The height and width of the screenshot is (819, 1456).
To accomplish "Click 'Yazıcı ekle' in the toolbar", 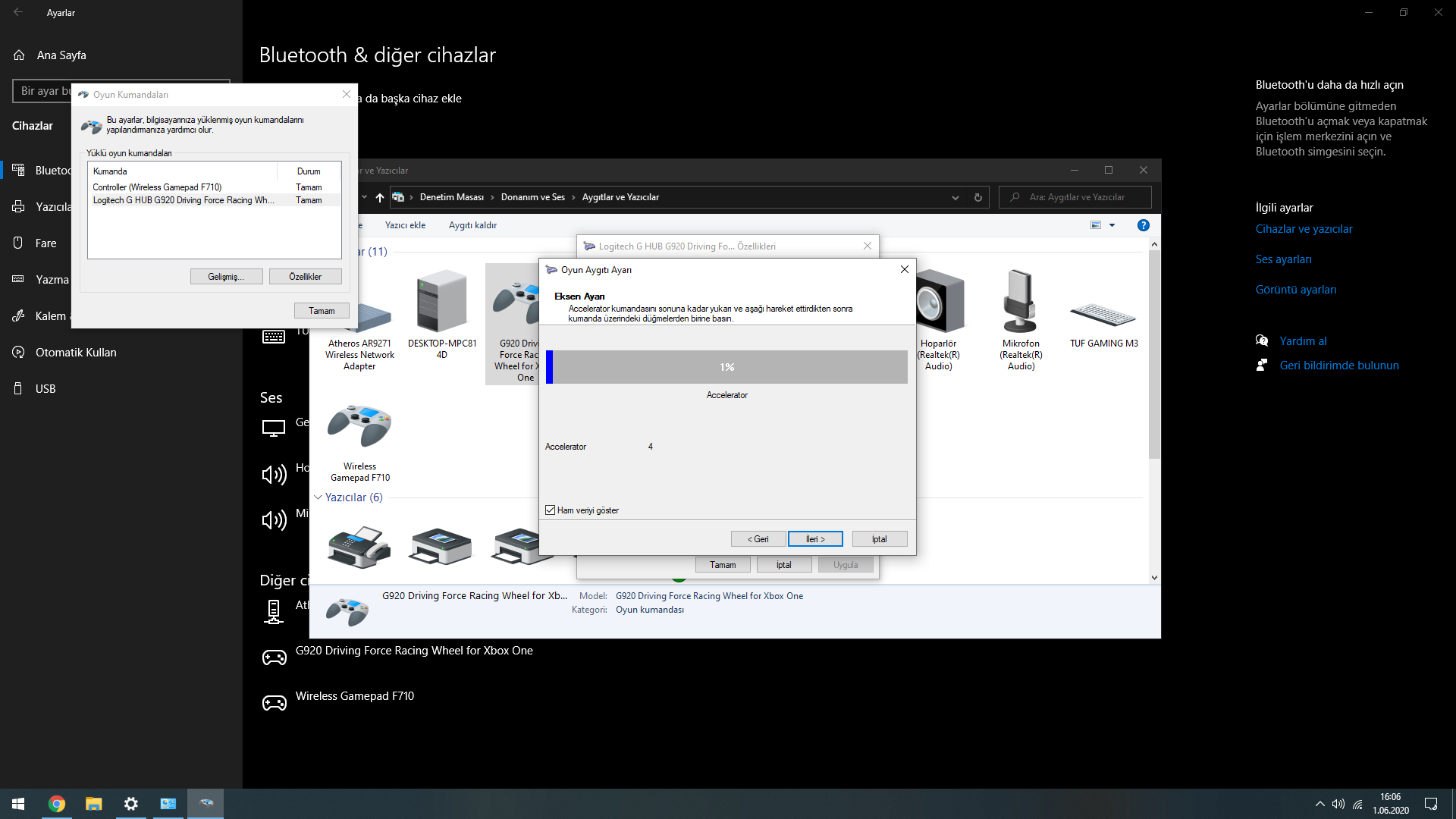I will [405, 225].
